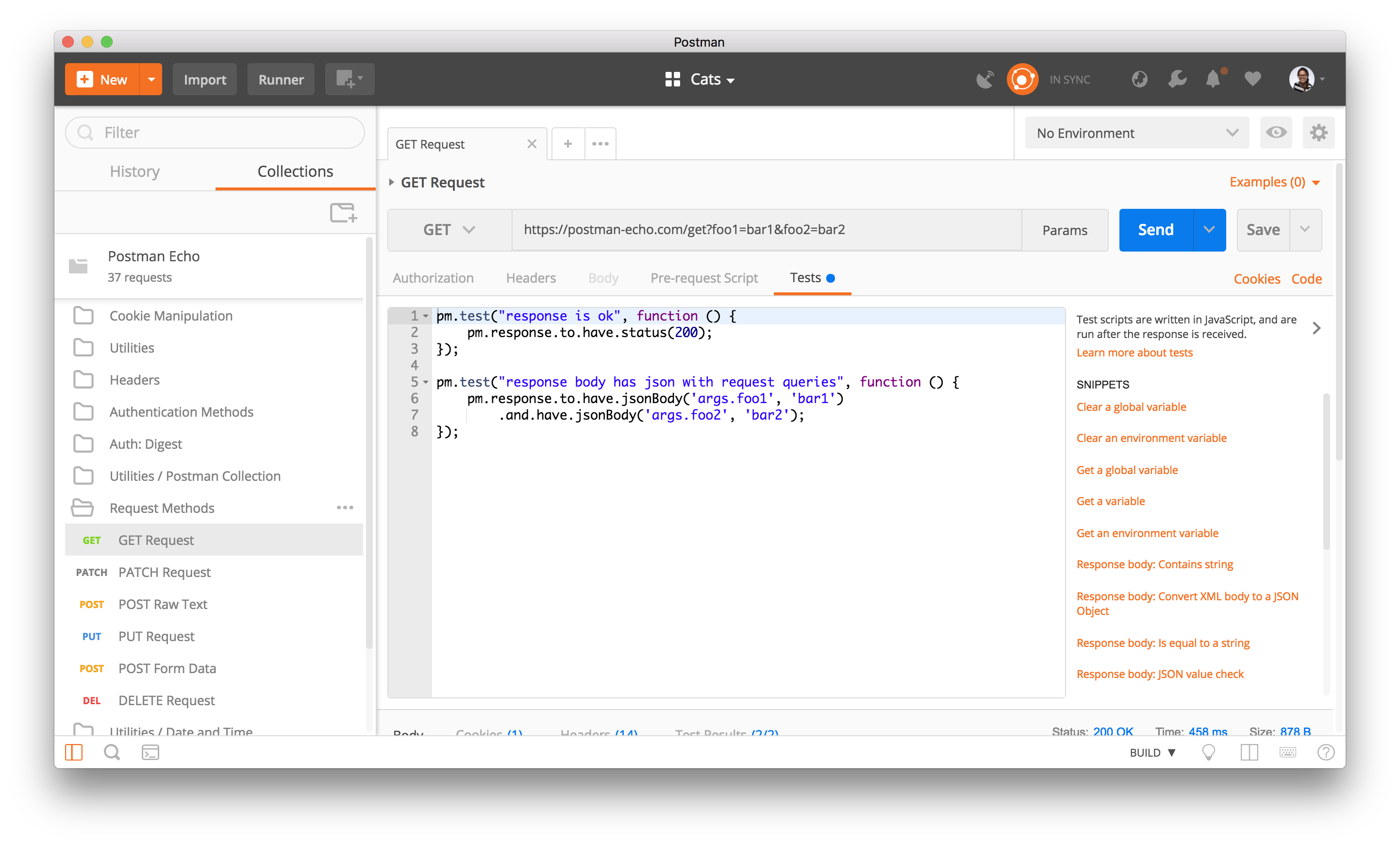Open the Postman Pro globe icon
The image size is (1400, 846).
pyautogui.click(x=1139, y=80)
